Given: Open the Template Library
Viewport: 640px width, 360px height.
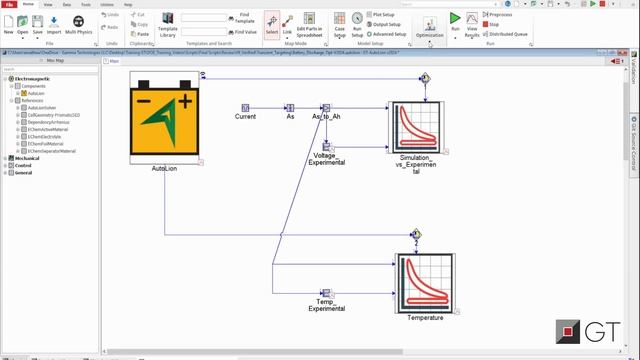Looking at the screenshot, I should pos(168,25).
